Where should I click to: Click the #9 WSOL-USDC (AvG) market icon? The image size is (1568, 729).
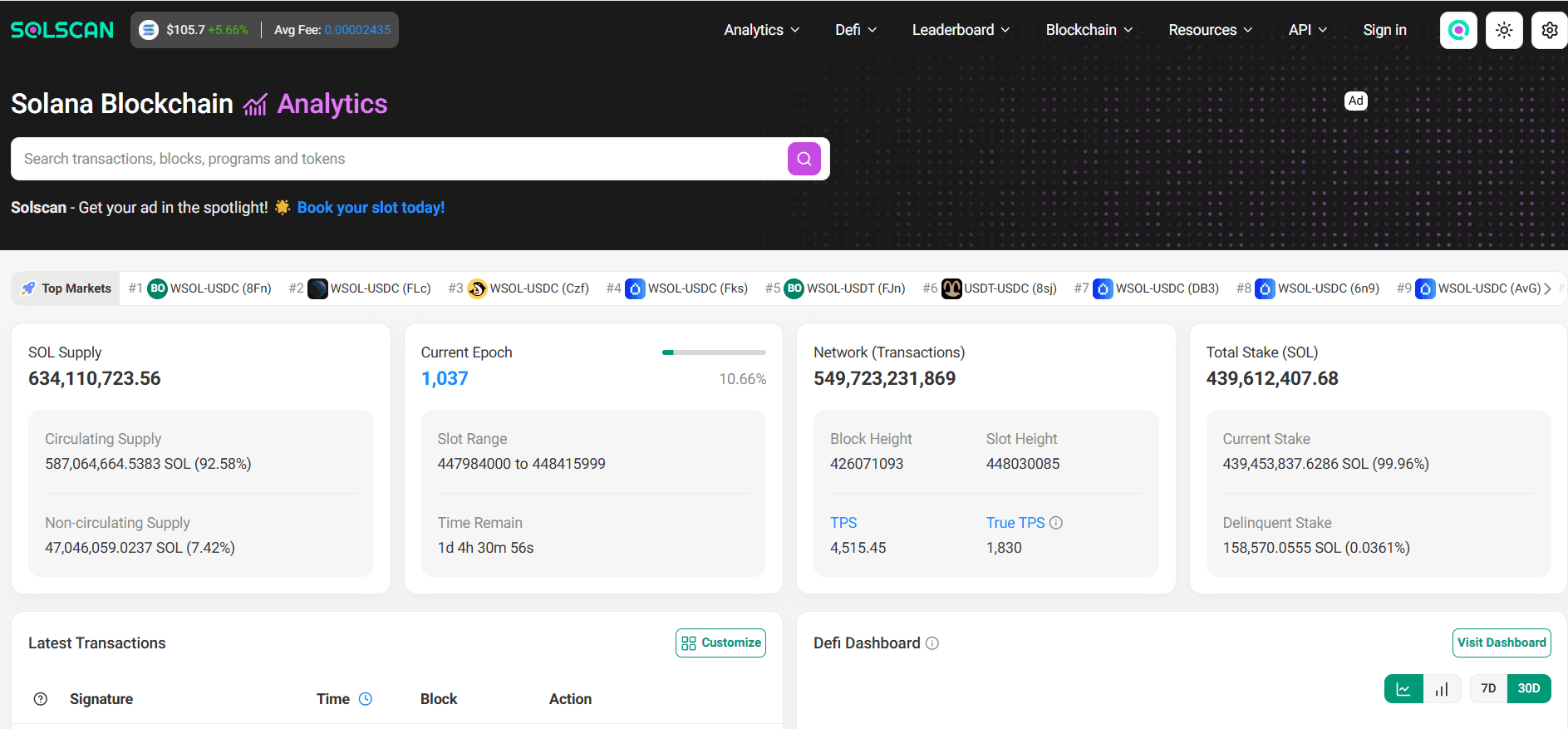tap(1425, 288)
